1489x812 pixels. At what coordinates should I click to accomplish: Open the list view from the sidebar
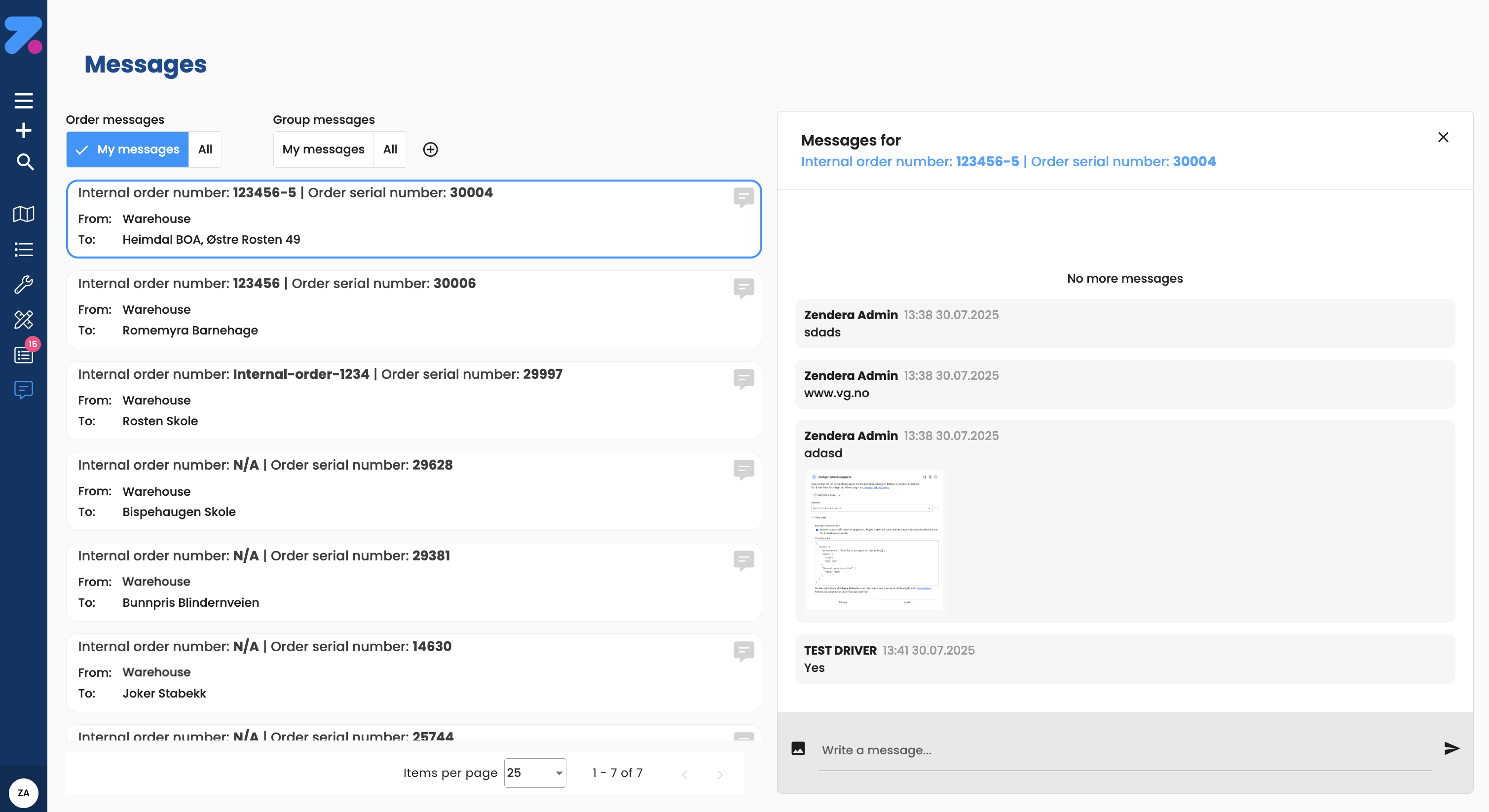(24, 249)
